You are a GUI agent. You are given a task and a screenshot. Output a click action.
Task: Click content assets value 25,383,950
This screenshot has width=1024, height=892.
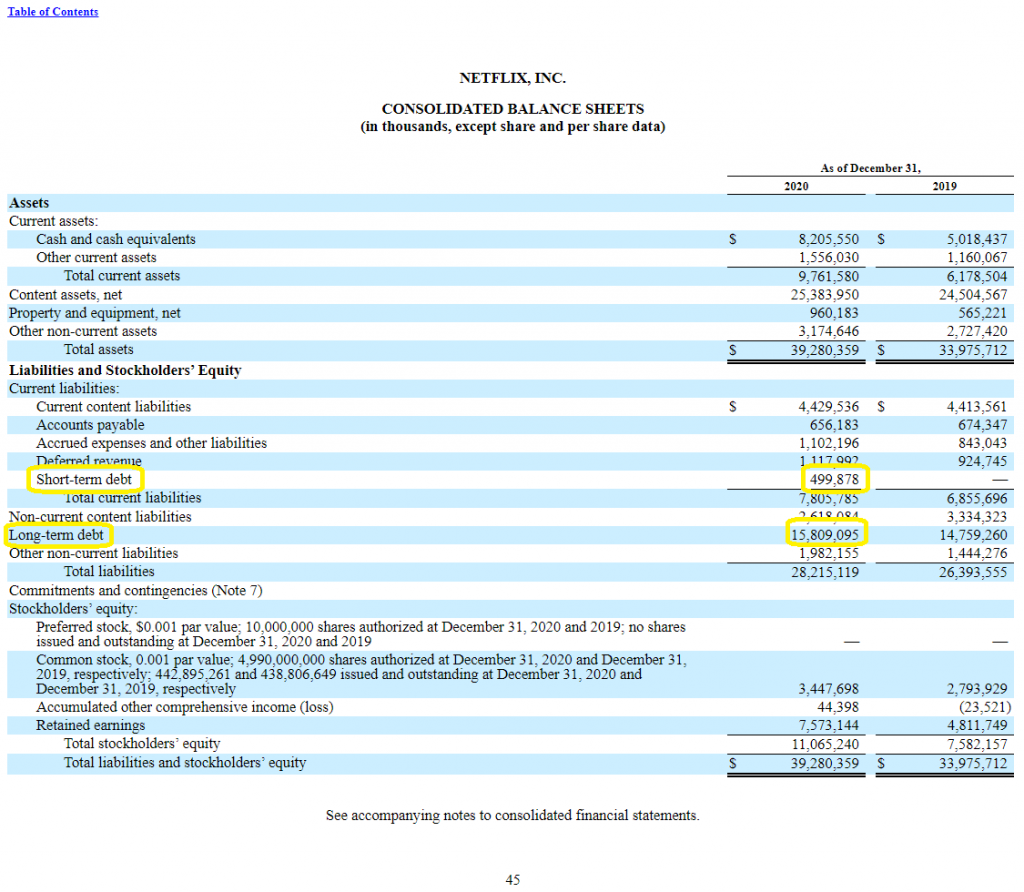pyautogui.click(x=825, y=295)
